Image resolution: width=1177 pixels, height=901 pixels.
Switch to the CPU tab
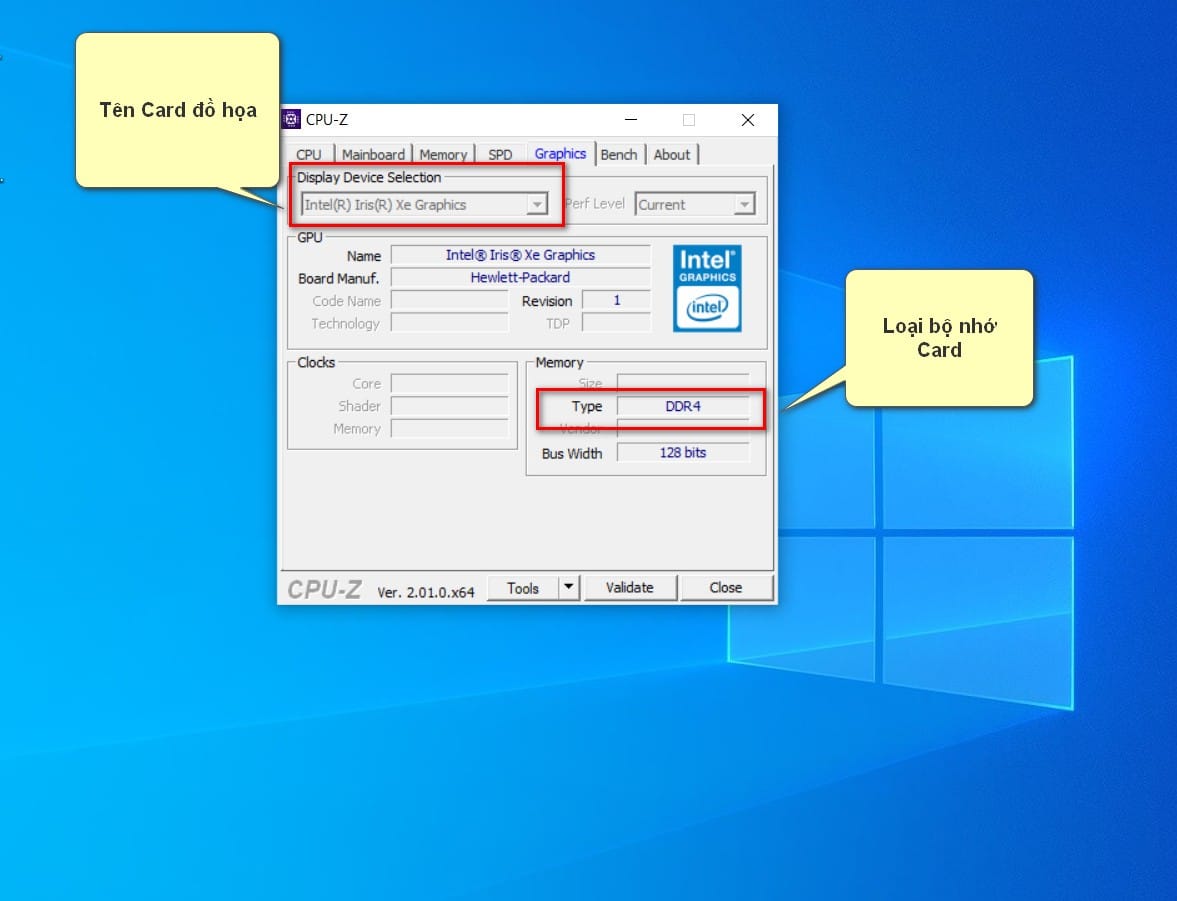[309, 155]
